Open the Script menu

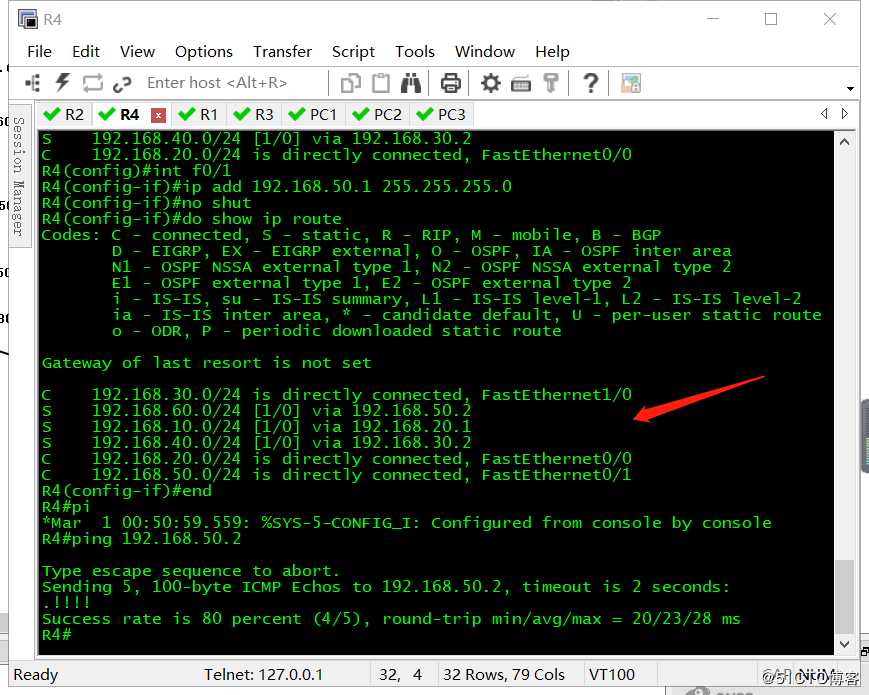coord(353,52)
